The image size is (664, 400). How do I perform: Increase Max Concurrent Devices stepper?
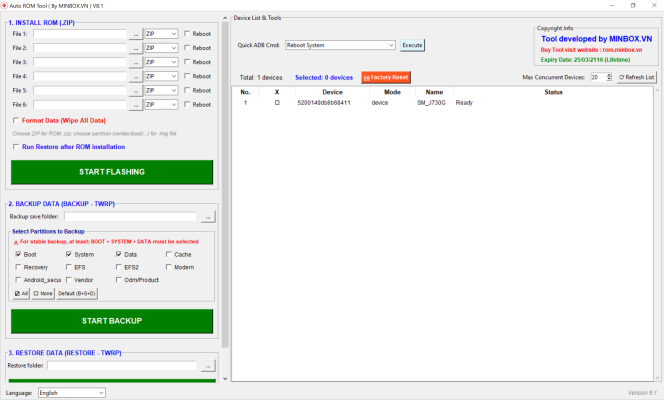[607, 75]
